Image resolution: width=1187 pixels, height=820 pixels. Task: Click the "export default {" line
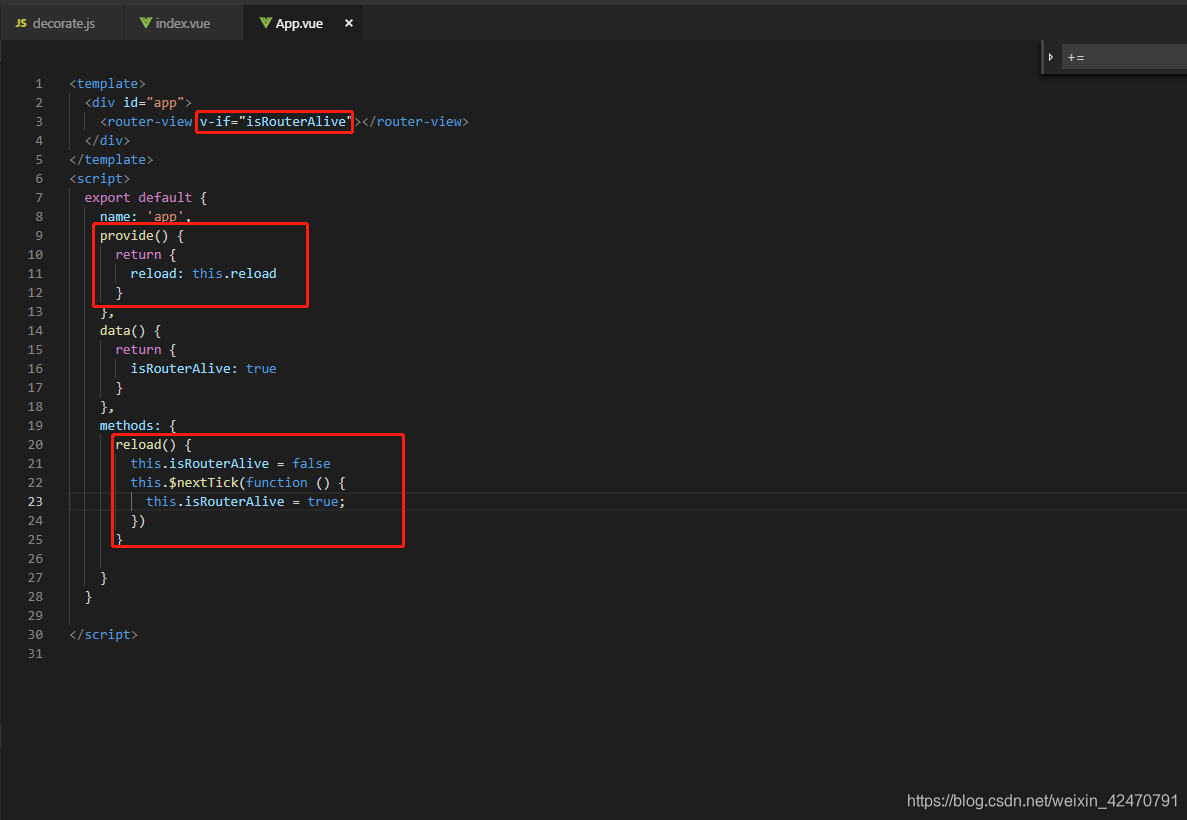[x=145, y=197]
